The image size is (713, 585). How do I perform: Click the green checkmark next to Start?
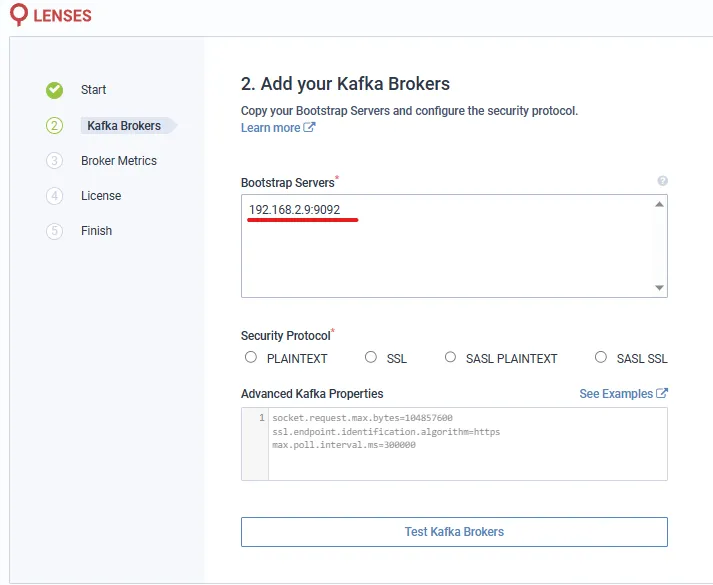click(55, 90)
